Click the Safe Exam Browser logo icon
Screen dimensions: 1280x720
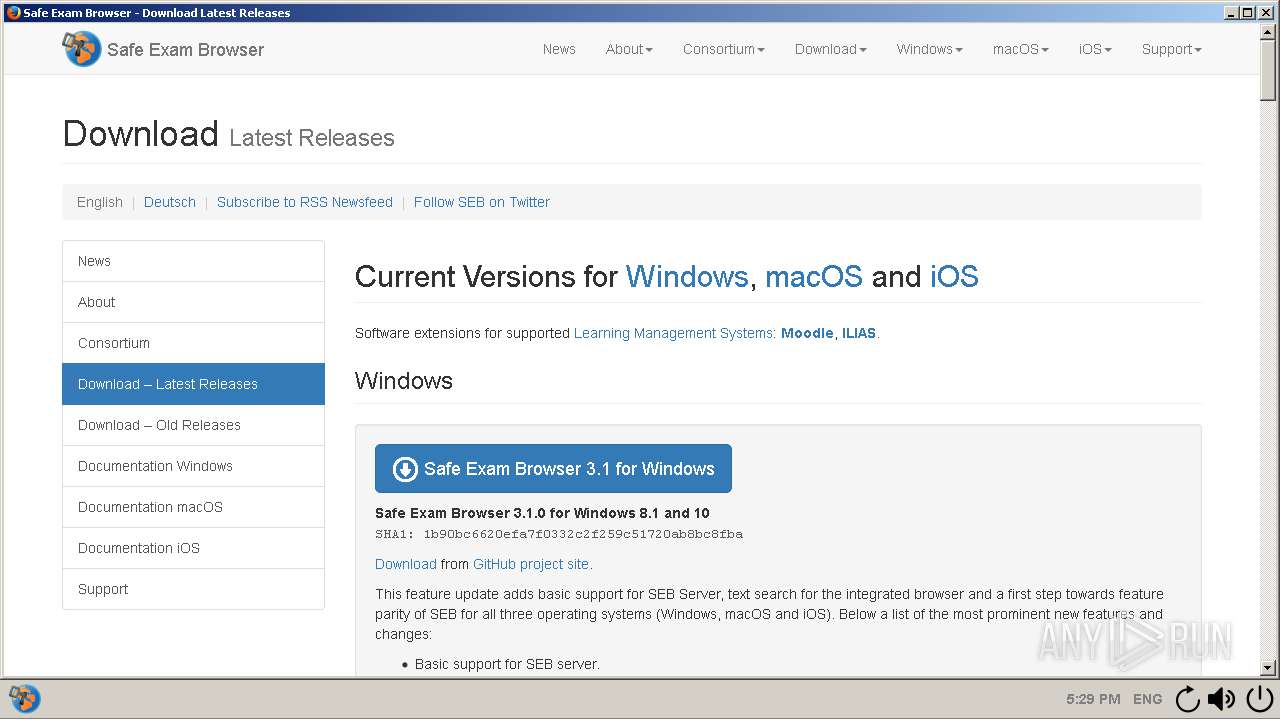tap(82, 48)
